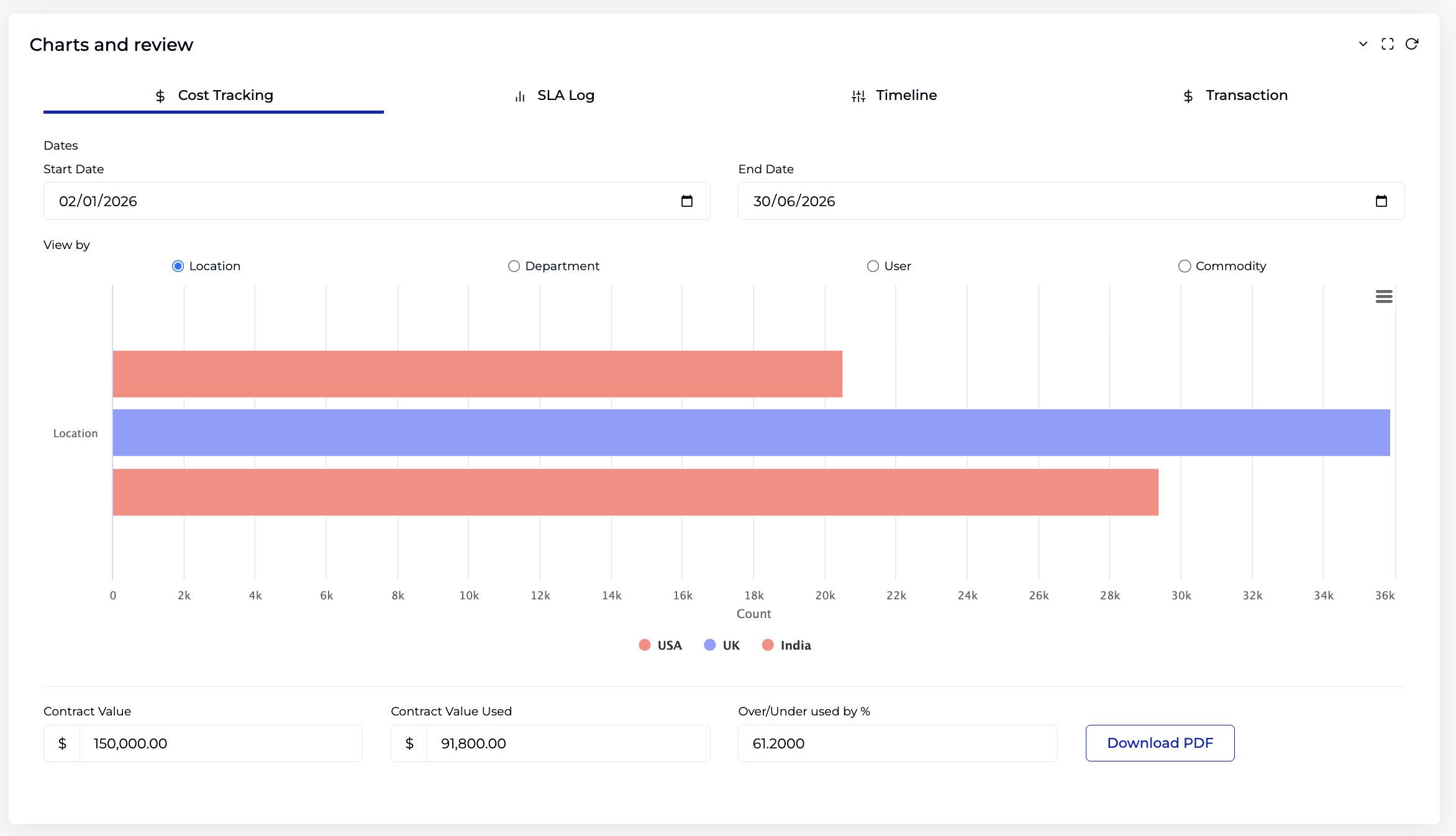Select the Location radio button
The image size is (1456, 836).
178,266
